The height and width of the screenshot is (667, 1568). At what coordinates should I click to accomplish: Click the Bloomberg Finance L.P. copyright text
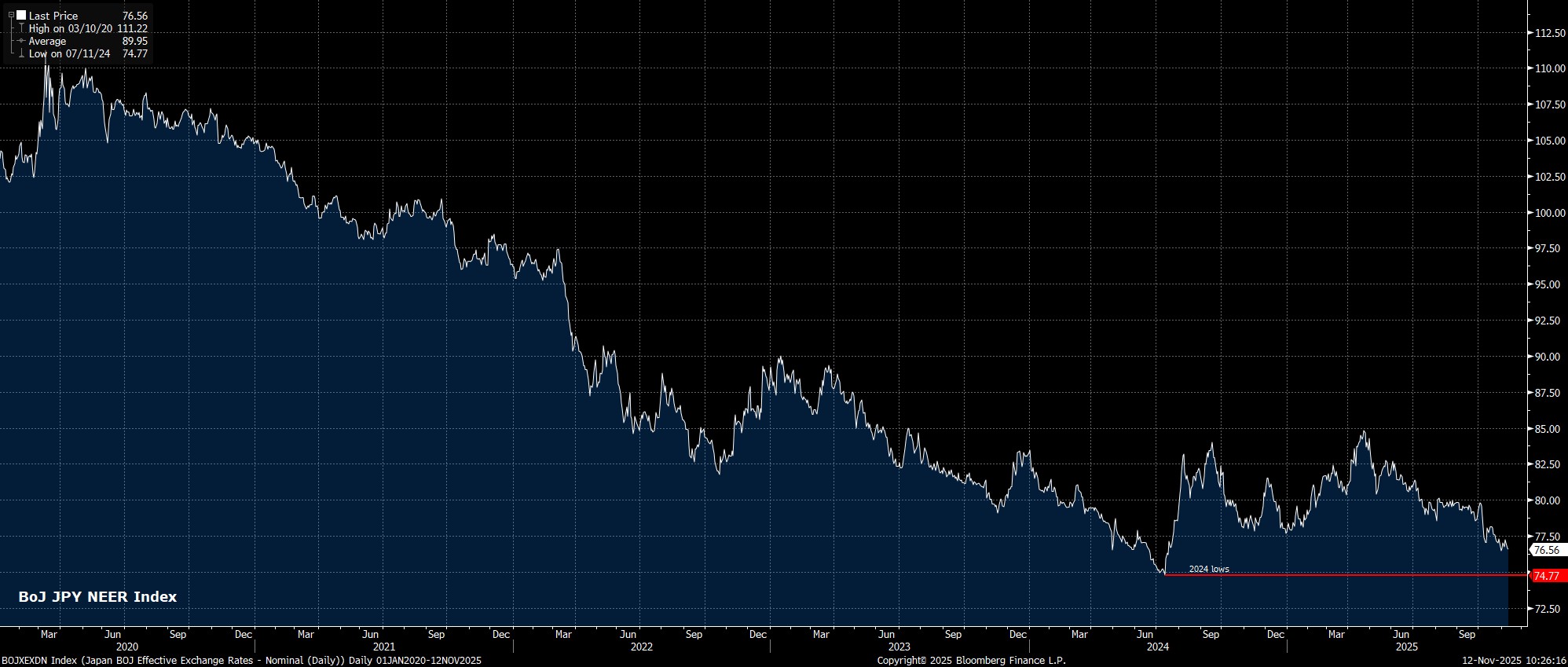[971, 661]
